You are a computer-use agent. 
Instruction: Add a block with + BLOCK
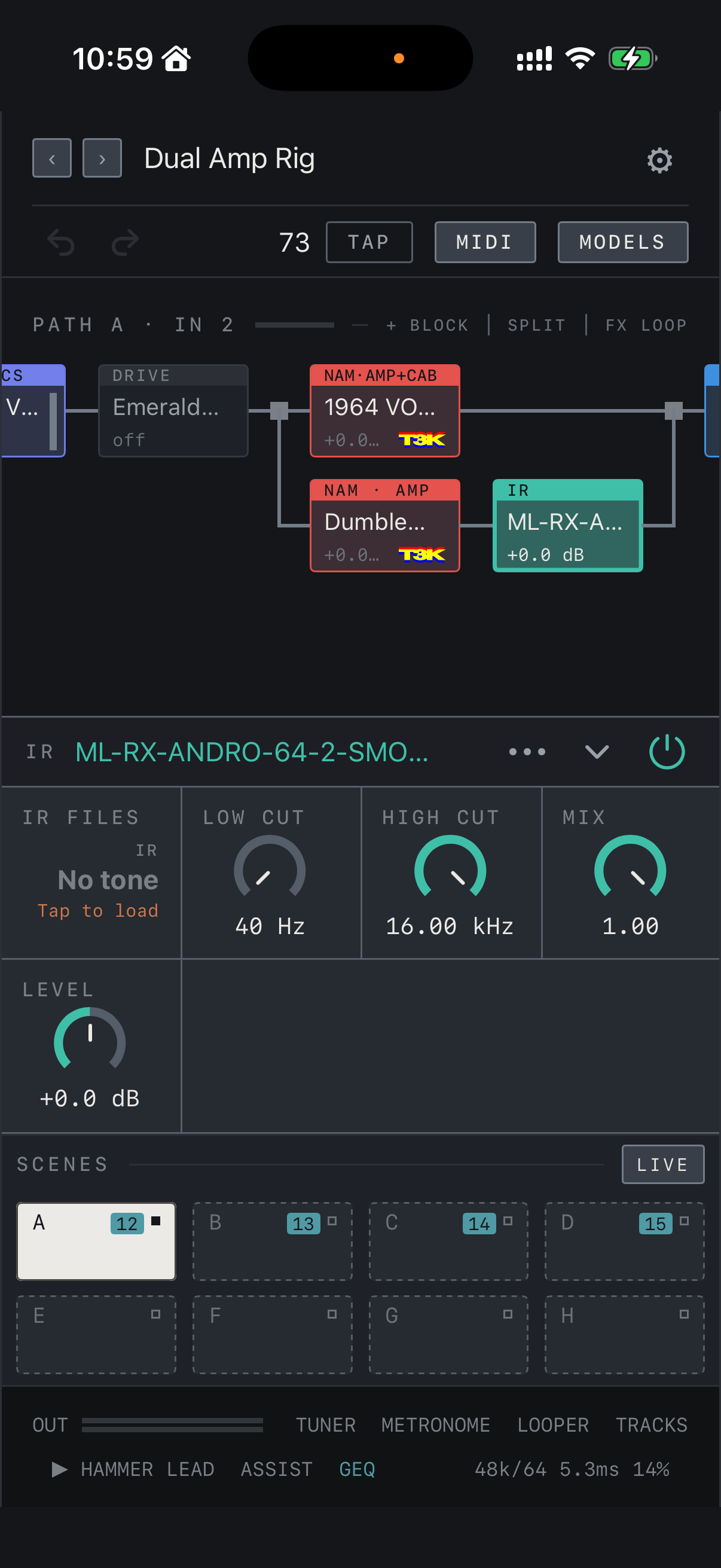point(427,325)
